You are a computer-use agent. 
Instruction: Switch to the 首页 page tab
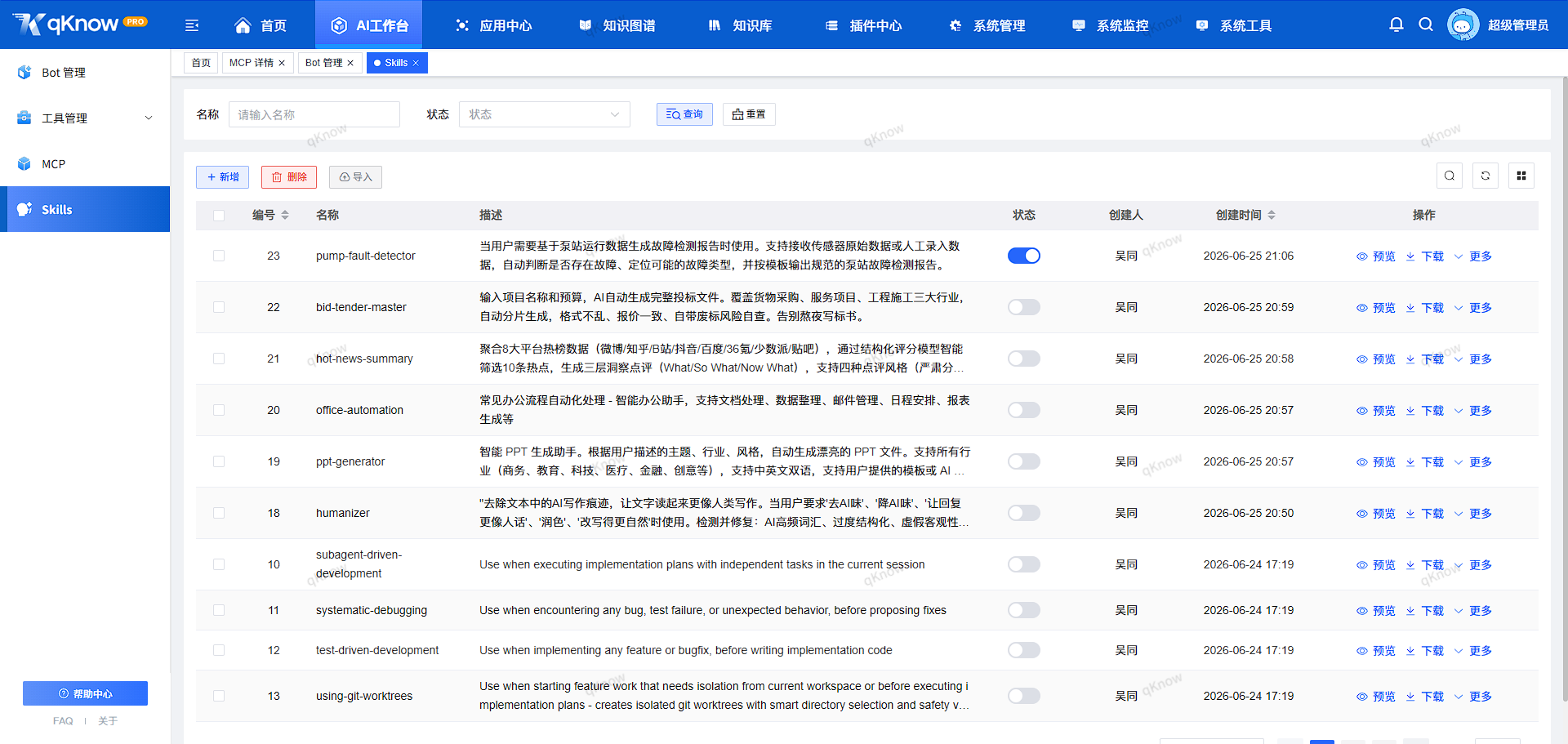click(x=201, y=63)
